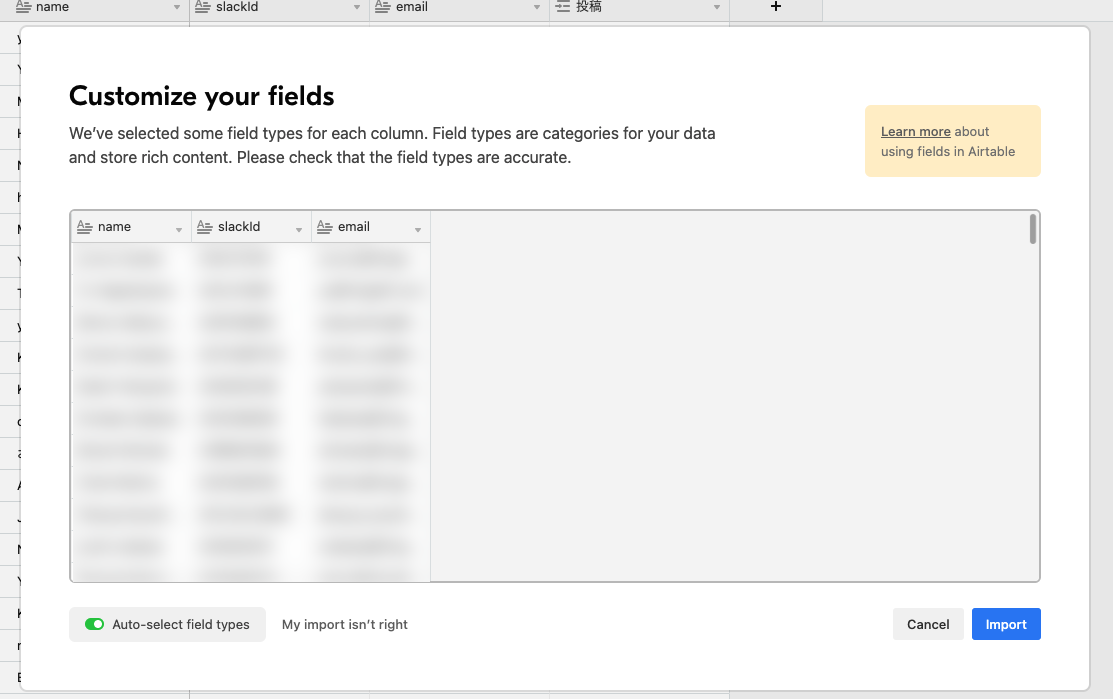Click 投稿 field-type icon in background table
The height and width of the screenshot is (699, 1113).
563,6
